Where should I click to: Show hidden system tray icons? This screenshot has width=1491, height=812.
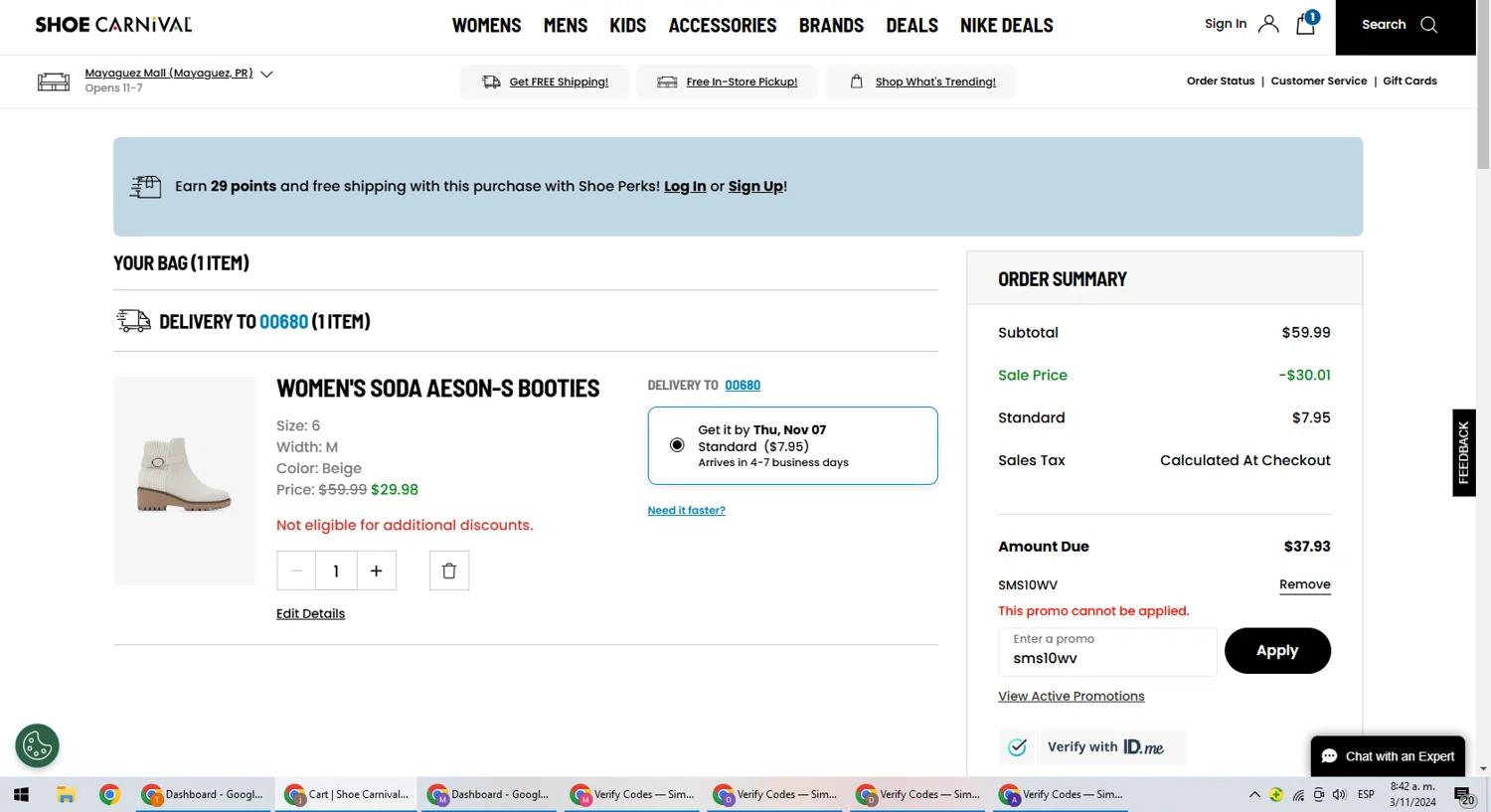(x=1254, y=794)
